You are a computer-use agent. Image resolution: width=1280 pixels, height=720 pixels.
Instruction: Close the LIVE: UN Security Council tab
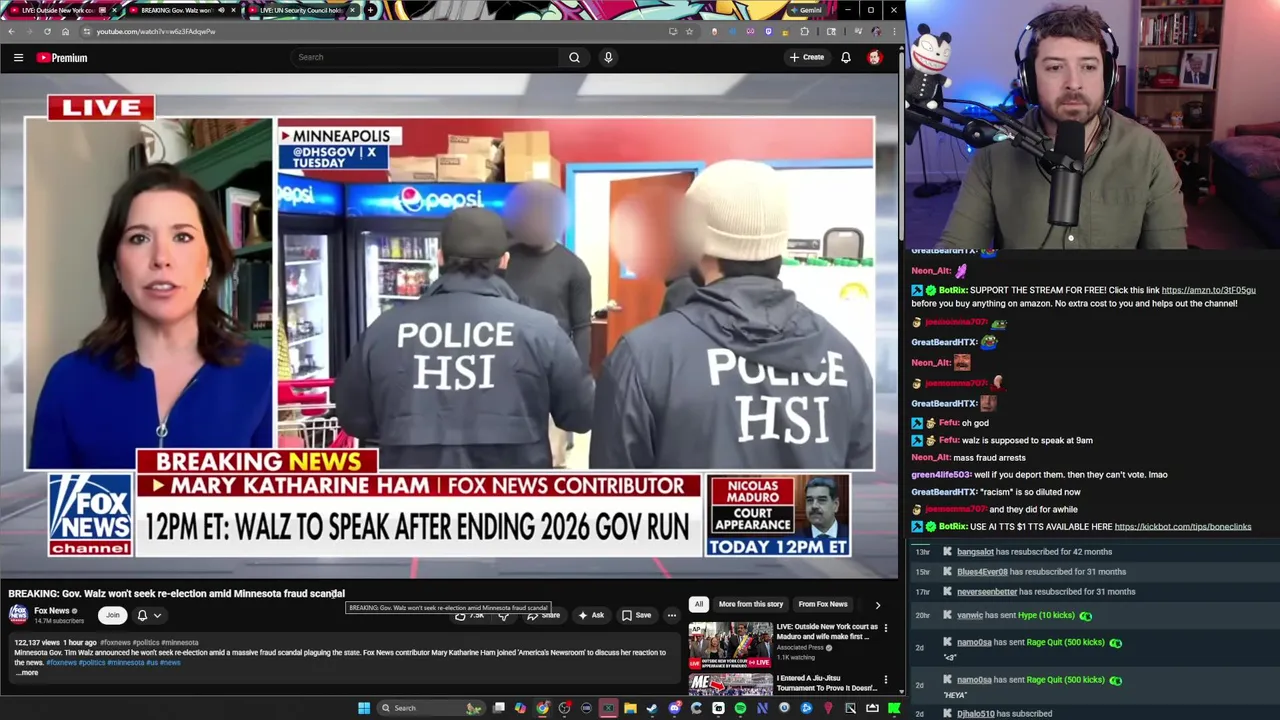pyautogui.click(x=352, y=10)
